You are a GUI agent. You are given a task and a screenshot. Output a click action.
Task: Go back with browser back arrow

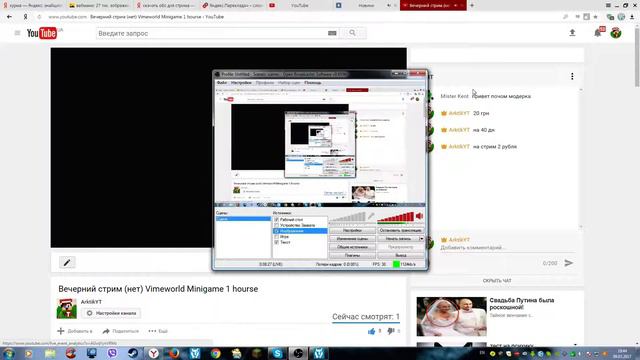pyautogui.click(x=9, y=17)
